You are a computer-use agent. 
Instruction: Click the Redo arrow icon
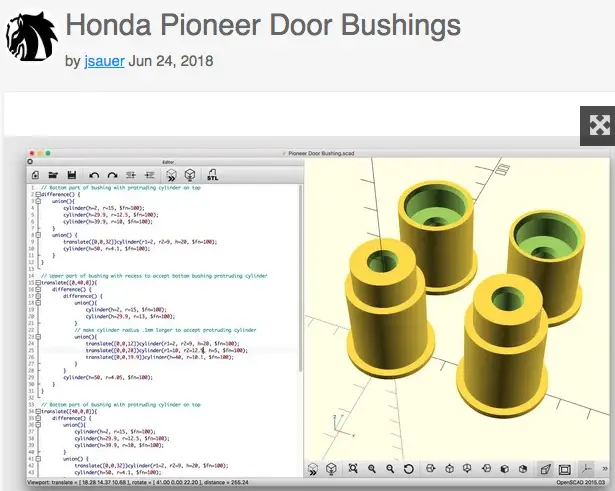(113, 175)
